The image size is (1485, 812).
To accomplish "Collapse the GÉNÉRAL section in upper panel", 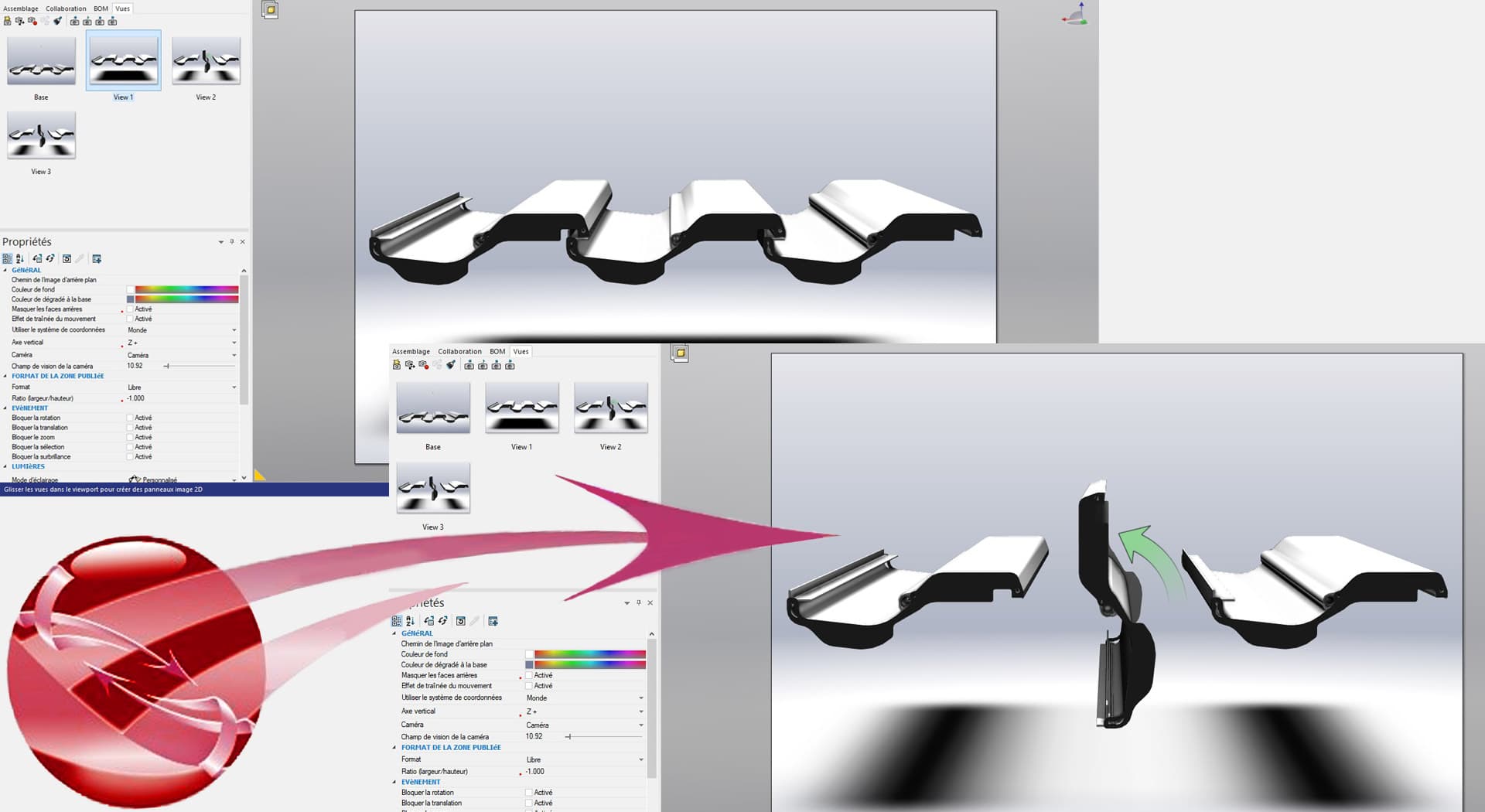I will click(5, 271).
